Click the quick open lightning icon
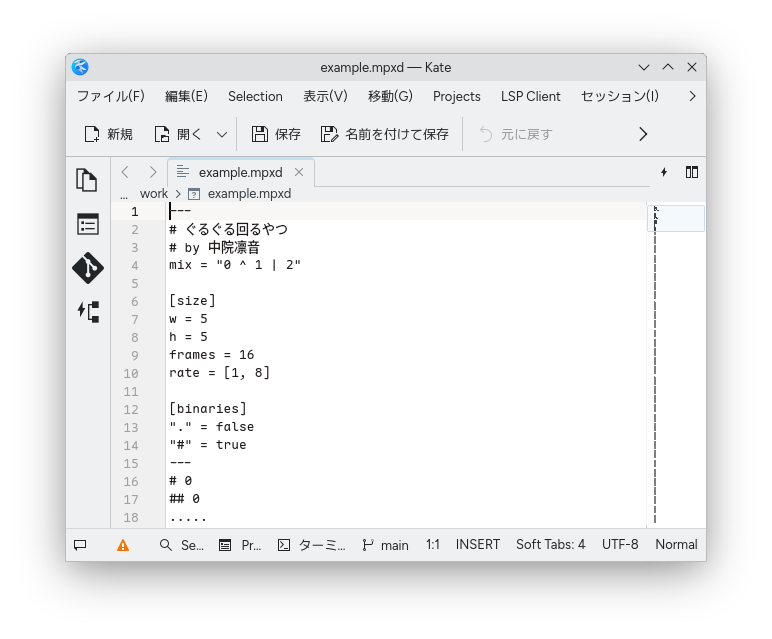 click(x=664, y=172)
